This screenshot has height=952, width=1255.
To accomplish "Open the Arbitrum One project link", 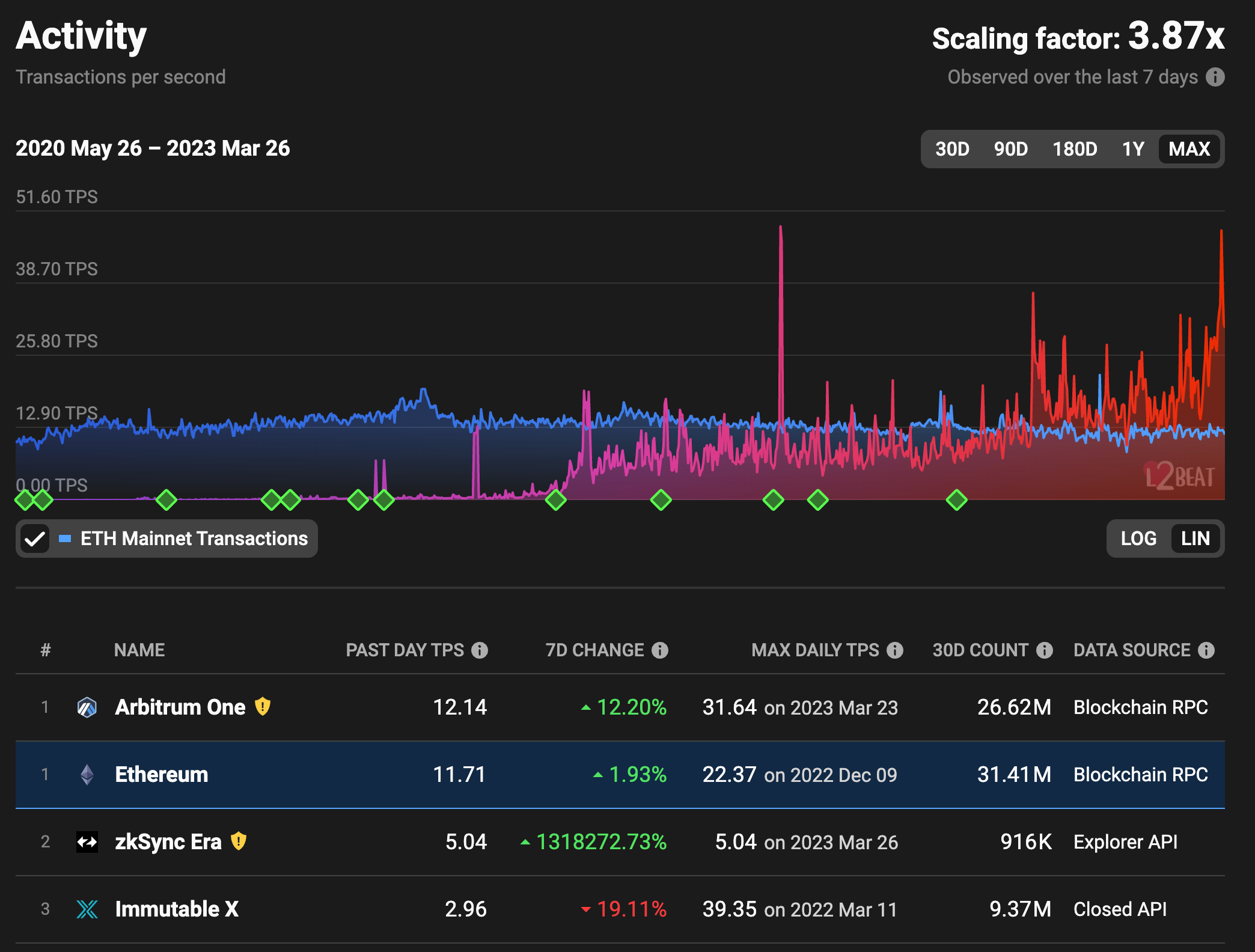I will pos(180,707).
